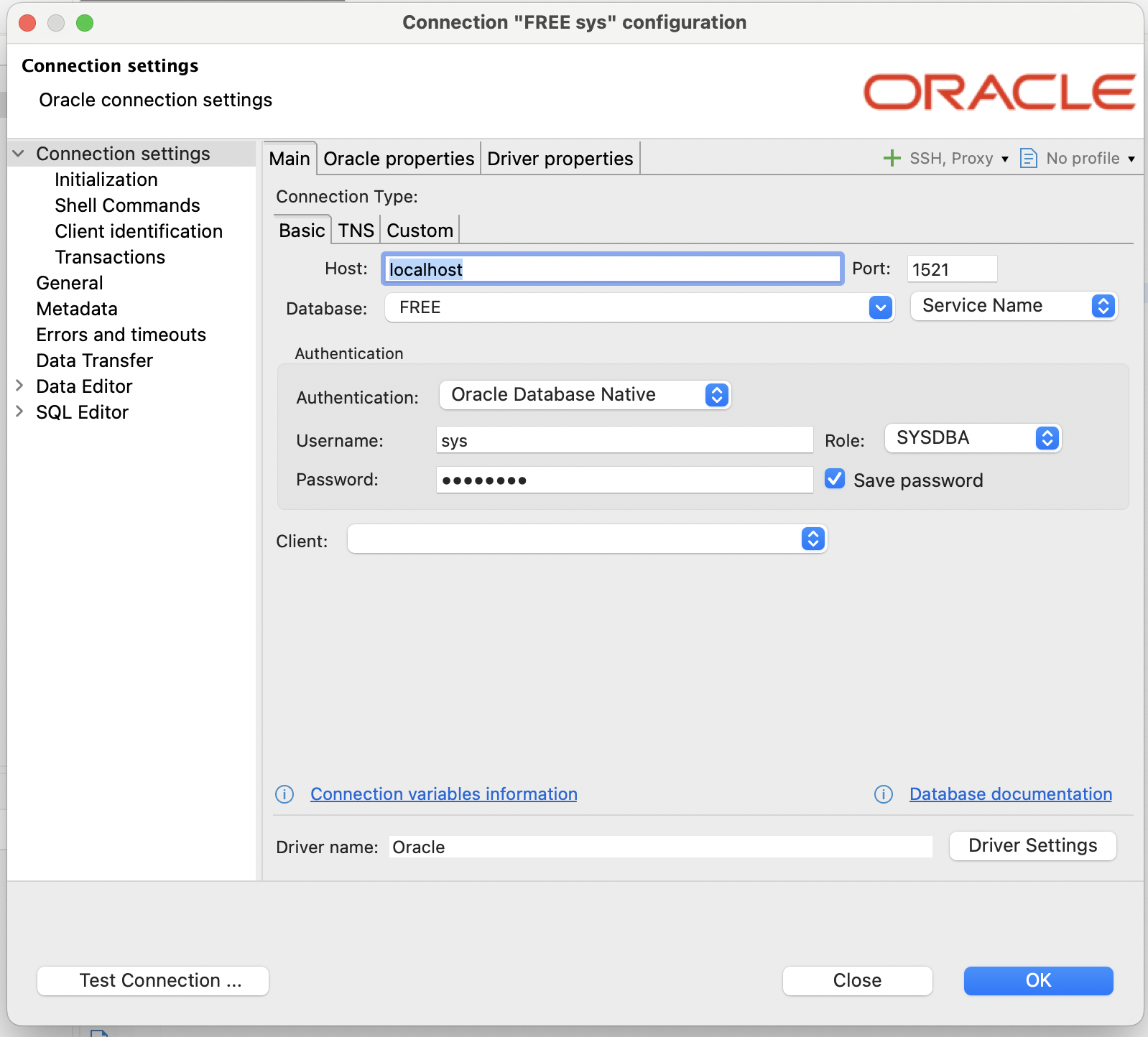The height and width of the screenshot is (1037, 1148).
Task: Click the No profile document icon
Action: click(1029, 158)
